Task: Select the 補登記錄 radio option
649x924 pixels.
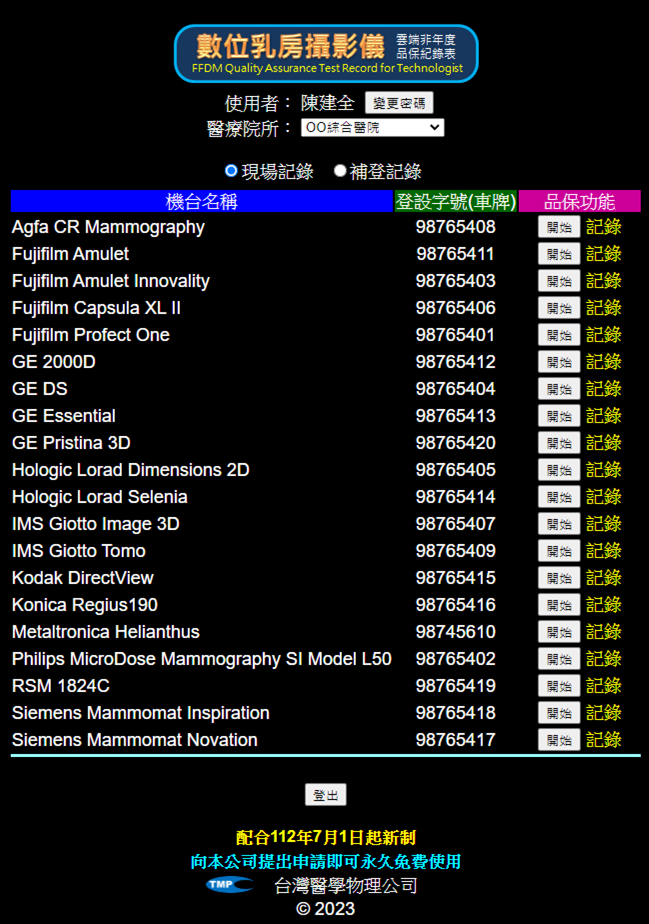Action: click(x=340, y=171)
